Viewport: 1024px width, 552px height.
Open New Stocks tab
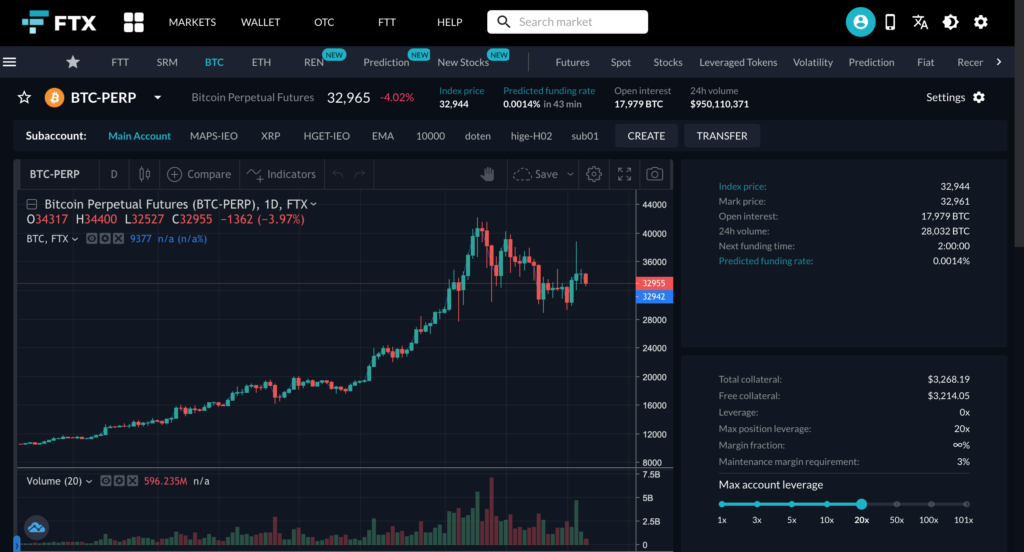coord(463,62)
